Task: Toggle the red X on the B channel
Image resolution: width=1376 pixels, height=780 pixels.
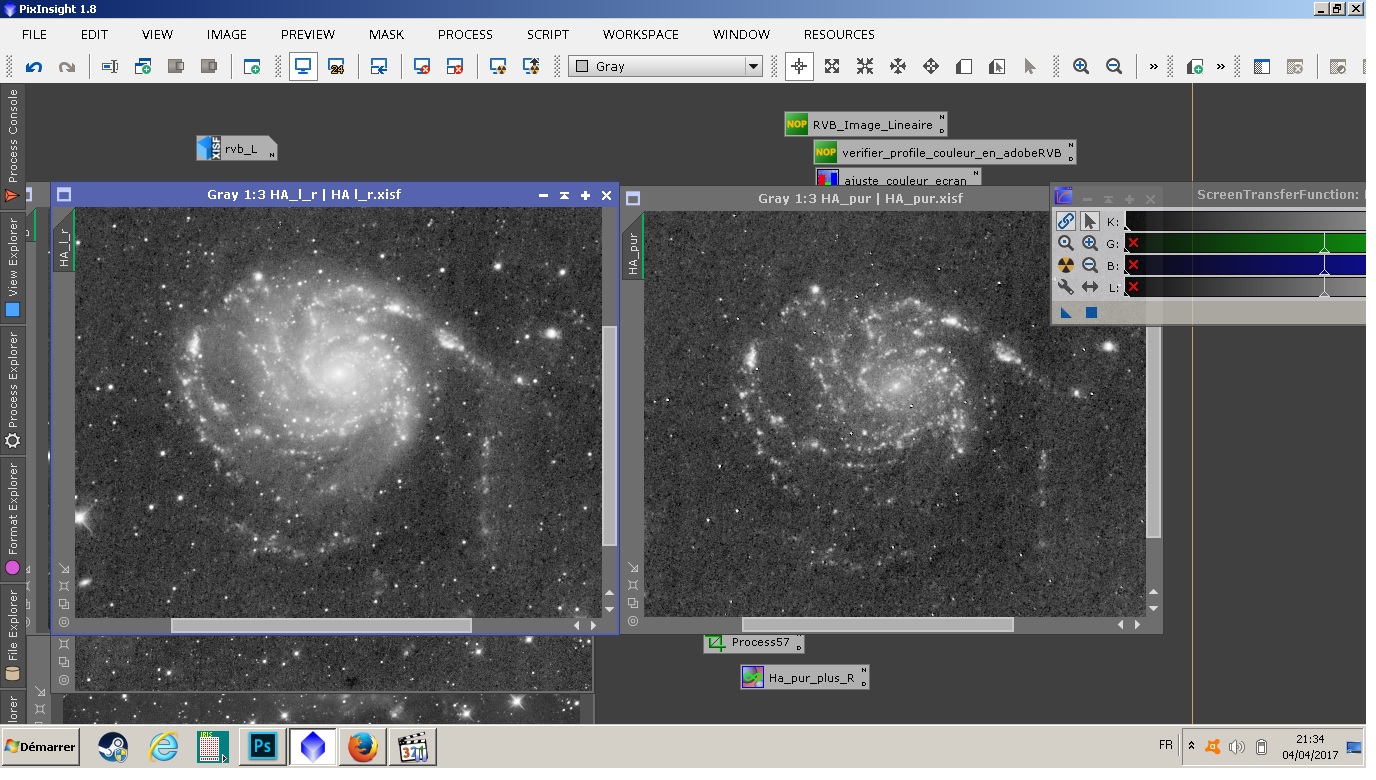Action: (x=1133, y=265)
